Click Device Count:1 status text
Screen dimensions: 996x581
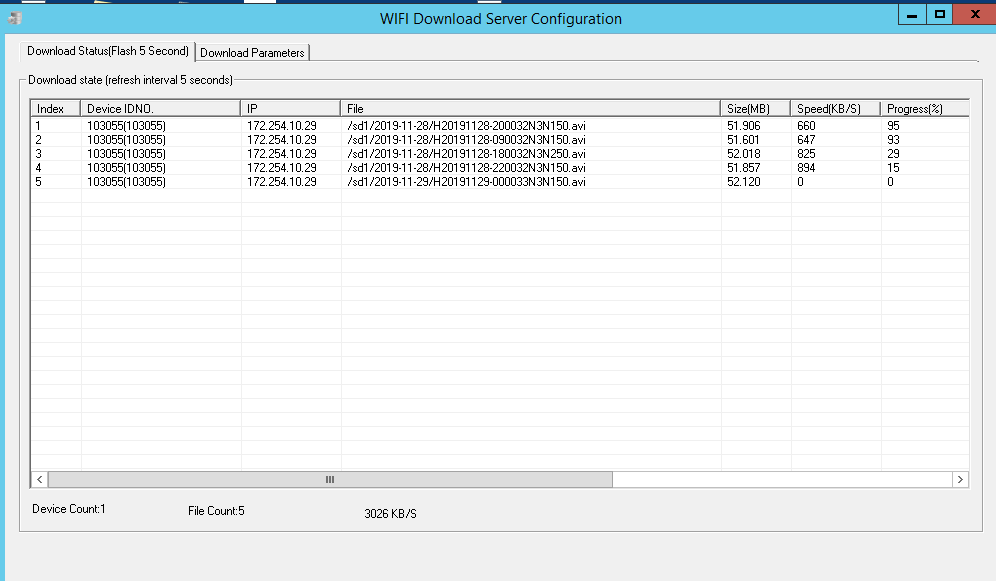[x=69, y=509]
